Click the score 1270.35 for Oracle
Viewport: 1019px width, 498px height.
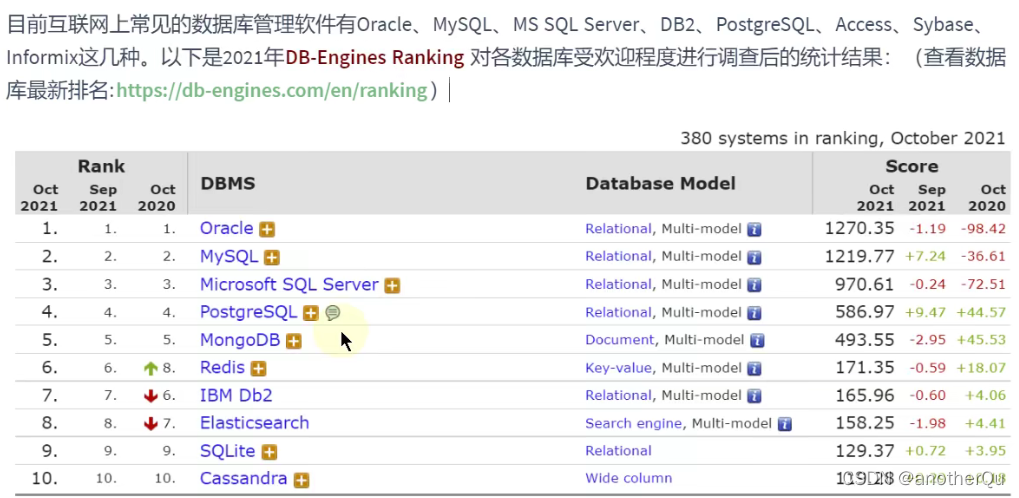coord(859,229)
